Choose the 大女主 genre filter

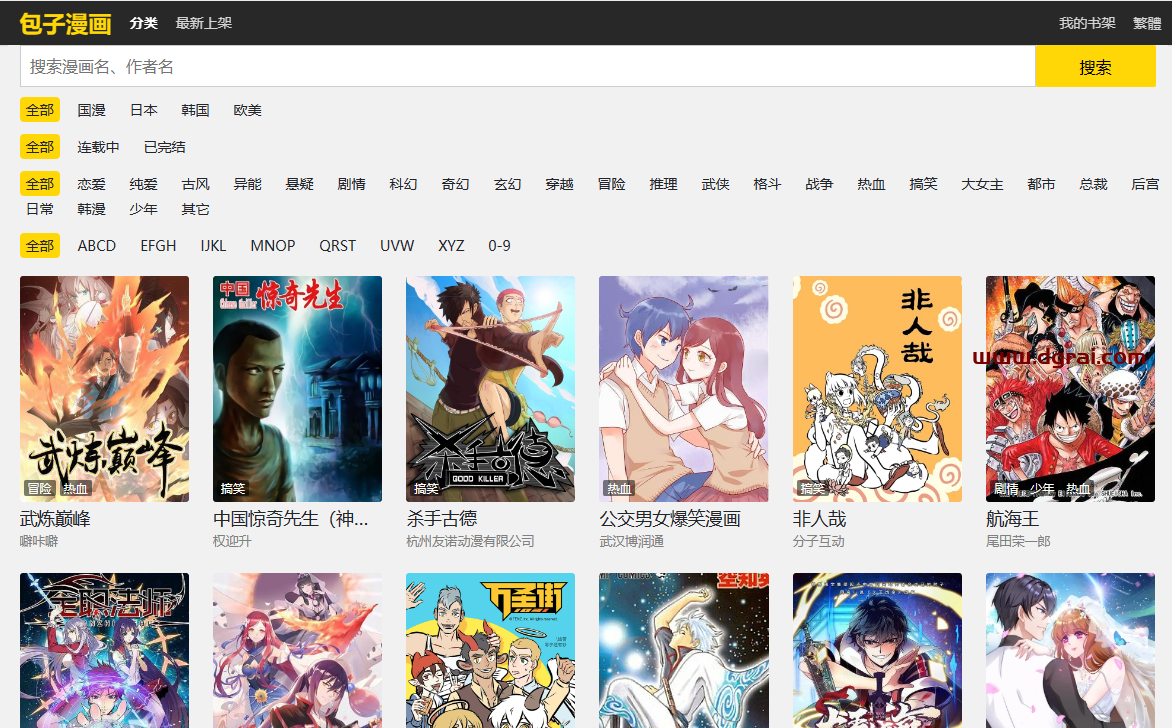pos(982,184)
